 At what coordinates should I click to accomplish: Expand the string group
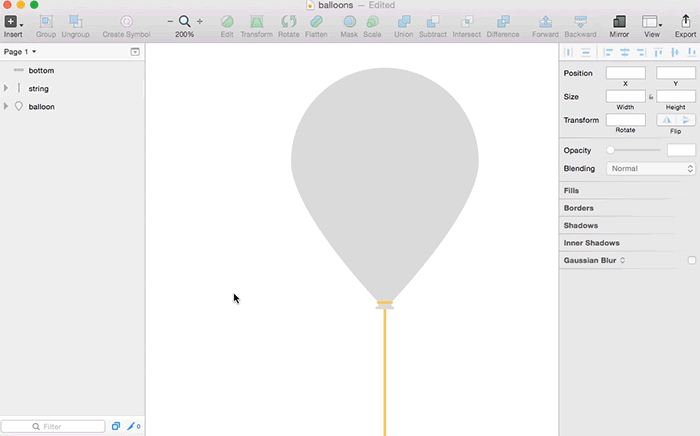pos(6,88)
